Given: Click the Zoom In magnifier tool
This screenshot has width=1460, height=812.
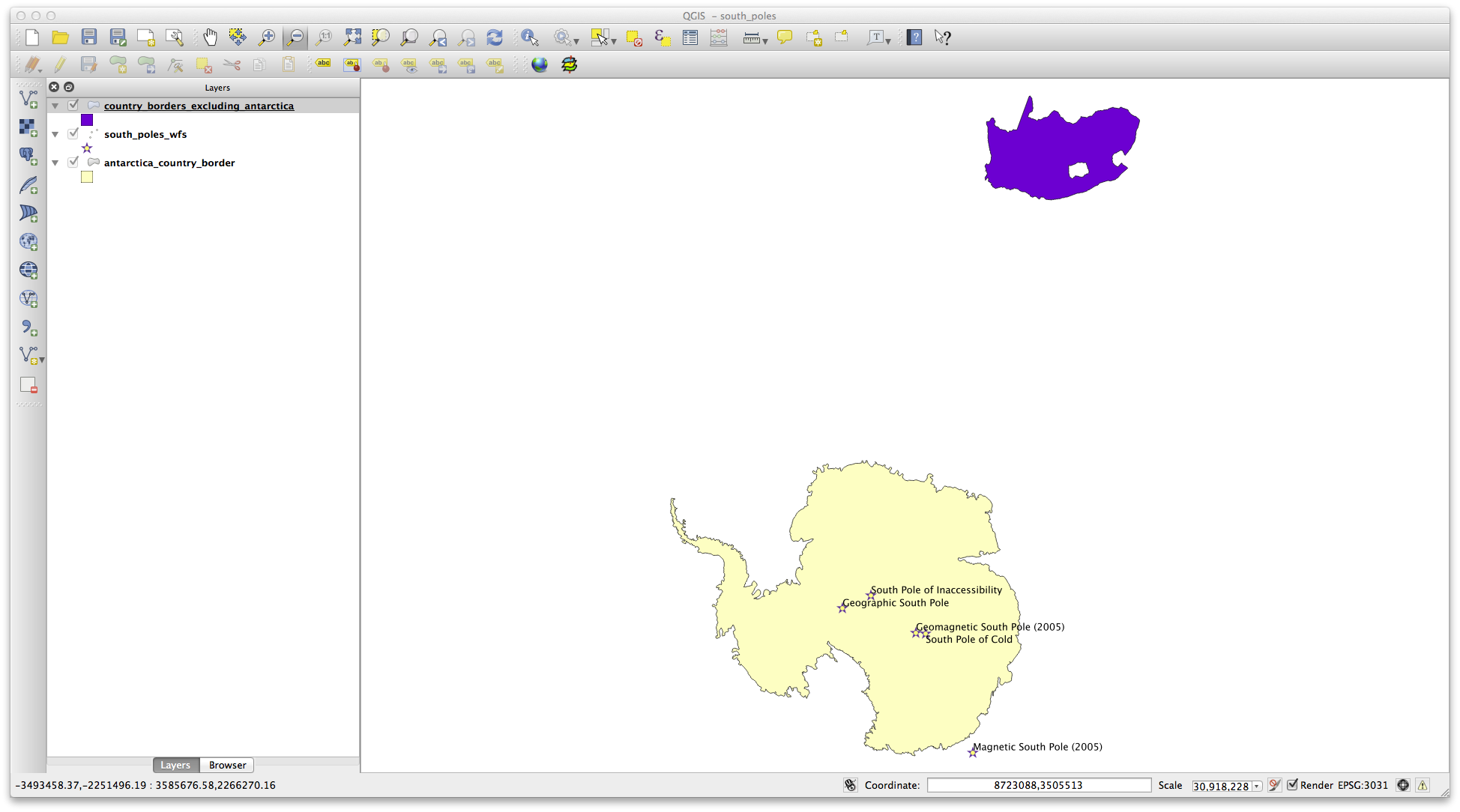Looking at the screenshot, I should pyautogui.click(x=267, y=37).
